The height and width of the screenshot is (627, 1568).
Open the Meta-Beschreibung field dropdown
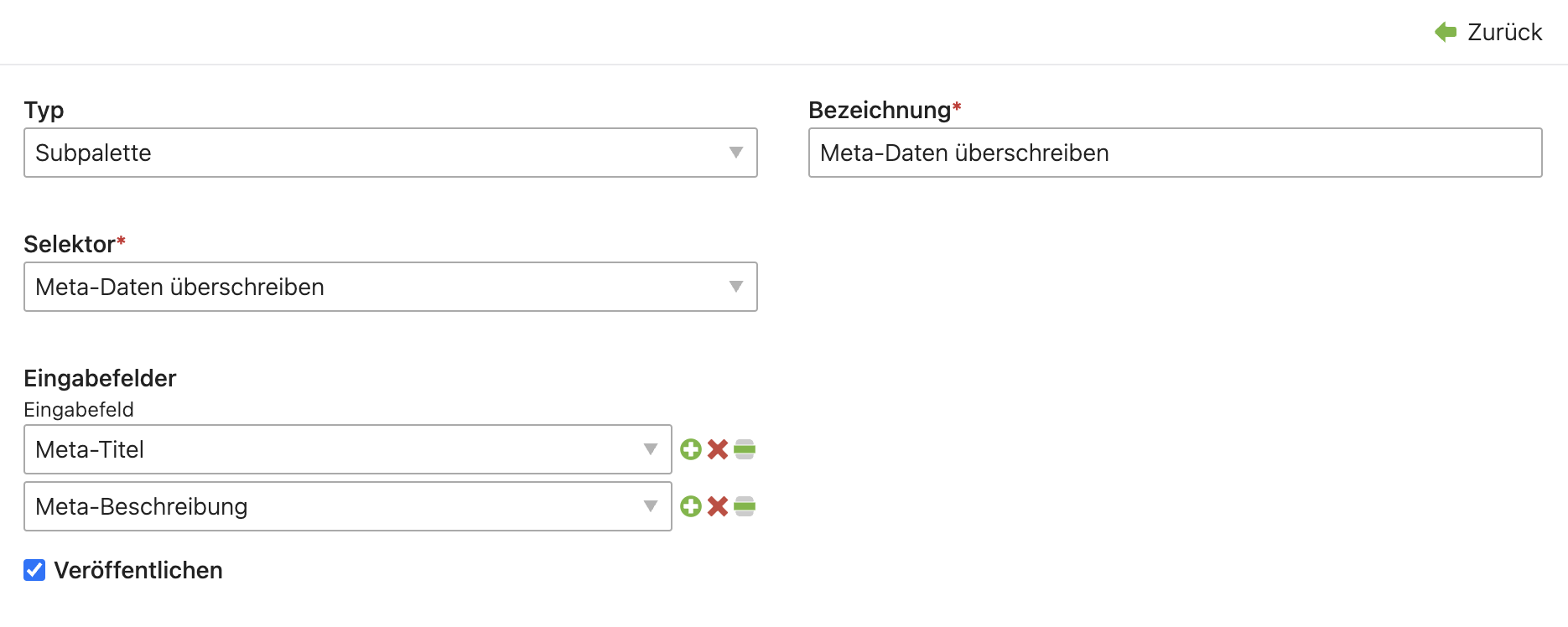pyautogui.click(x=335, y=506)
